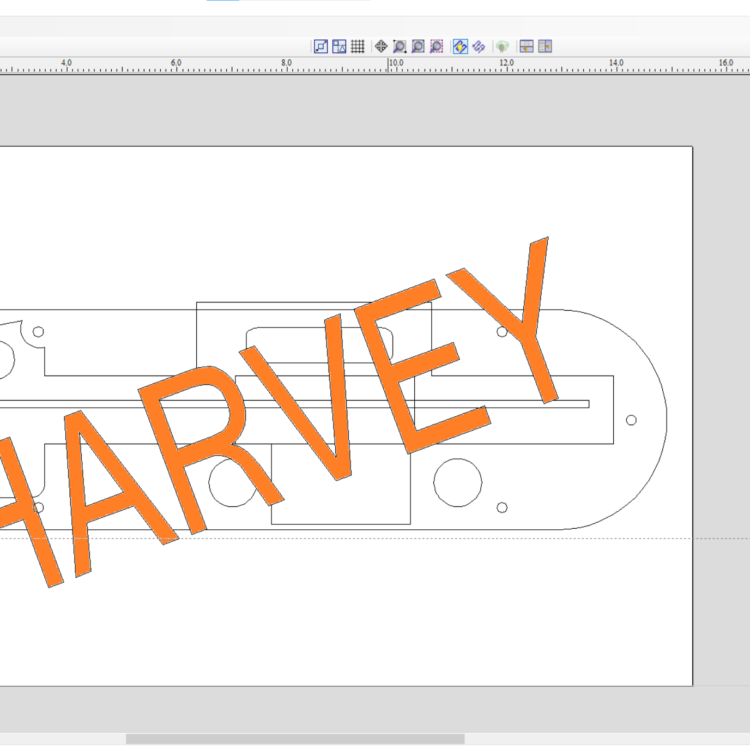Toggle the geometry snapping icon

[x=339, y=46]
